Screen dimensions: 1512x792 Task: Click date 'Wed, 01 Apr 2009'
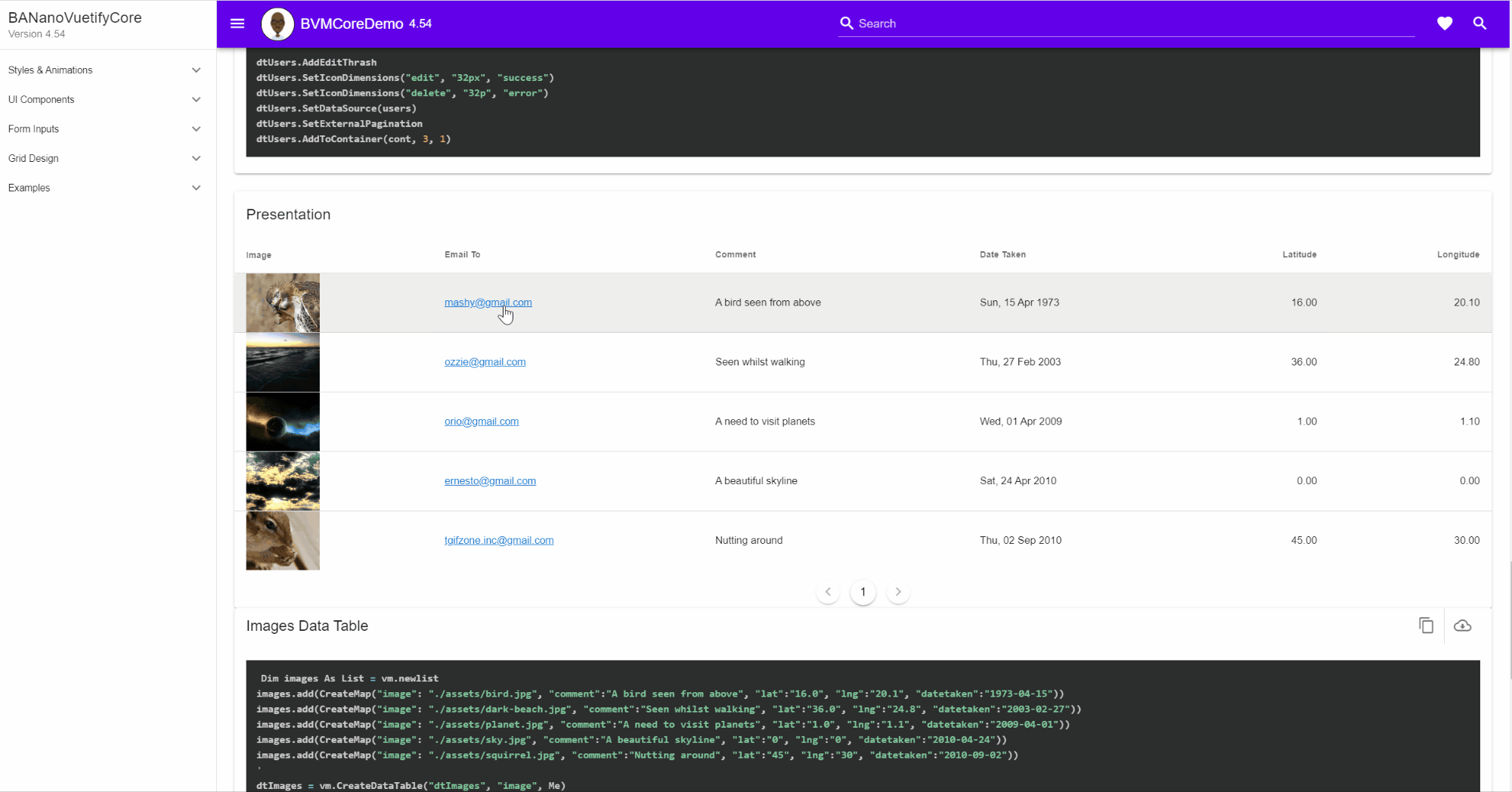tap(1021, 421)
